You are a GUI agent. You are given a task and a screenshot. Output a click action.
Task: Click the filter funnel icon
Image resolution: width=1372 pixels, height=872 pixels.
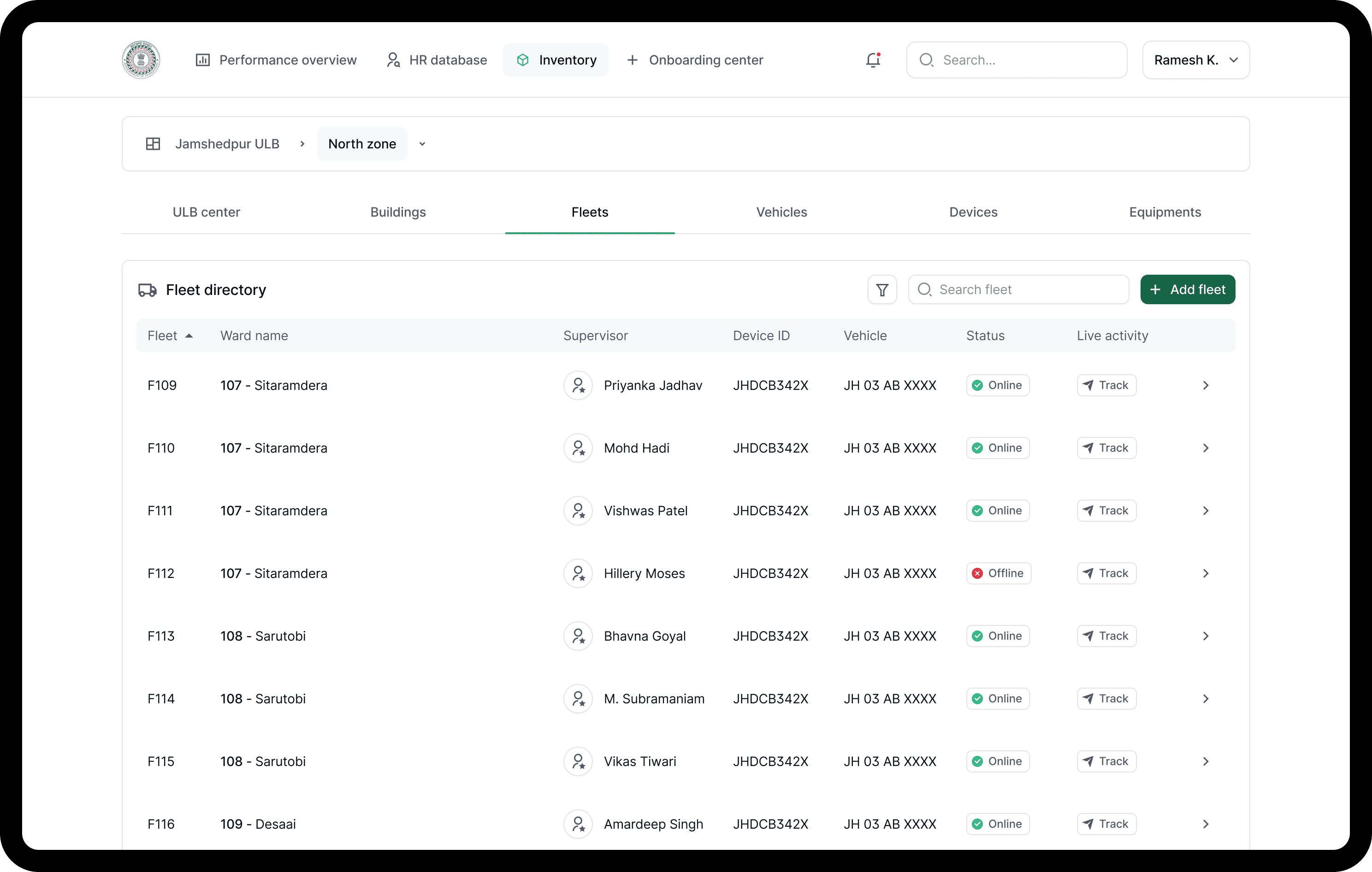pyautogui.click(x=882, y=290)
